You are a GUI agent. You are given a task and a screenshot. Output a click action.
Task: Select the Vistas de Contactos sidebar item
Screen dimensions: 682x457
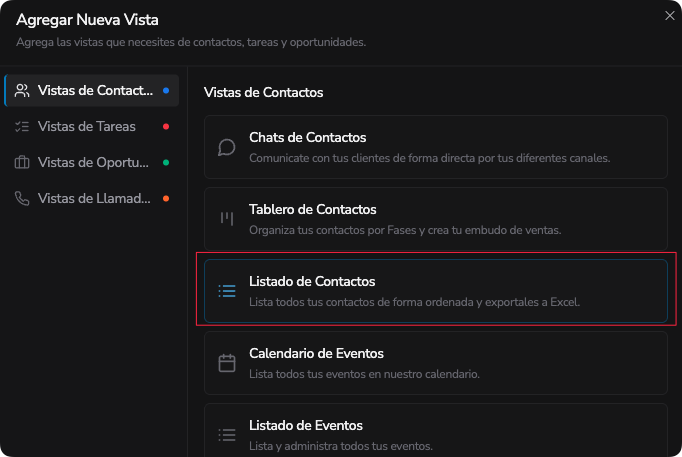click(92, 90)
